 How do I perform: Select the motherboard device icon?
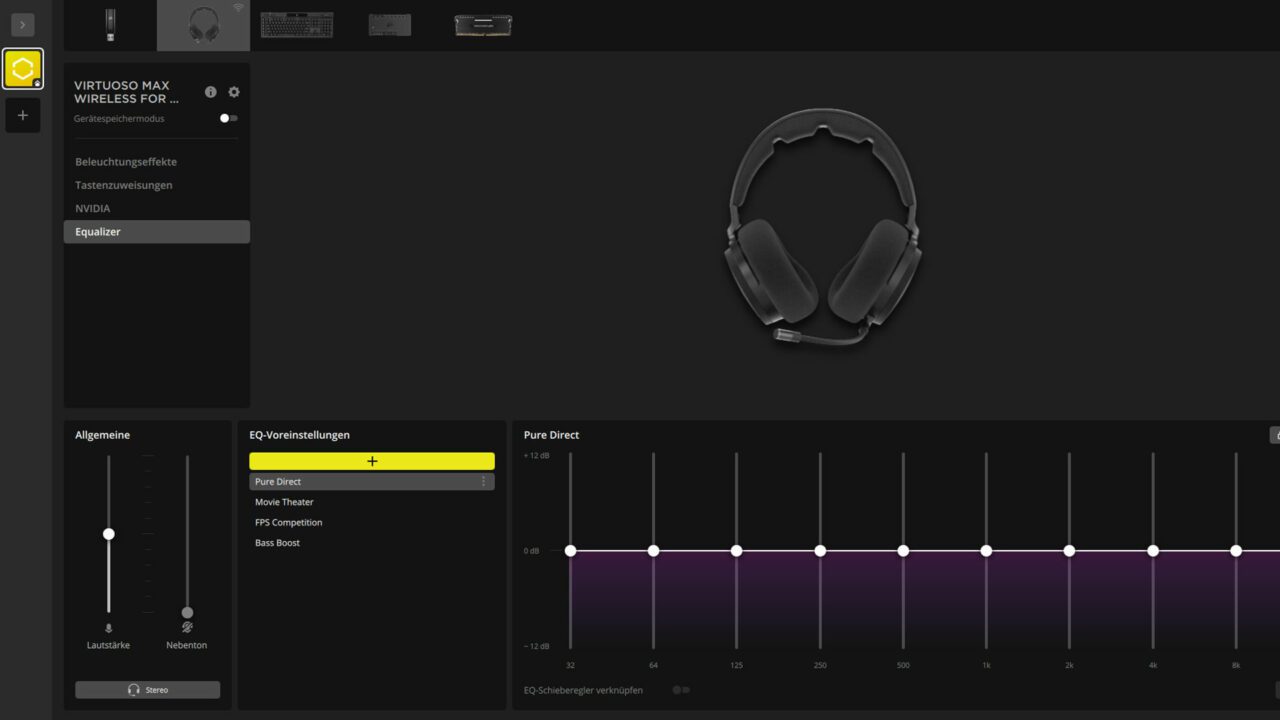389,25
